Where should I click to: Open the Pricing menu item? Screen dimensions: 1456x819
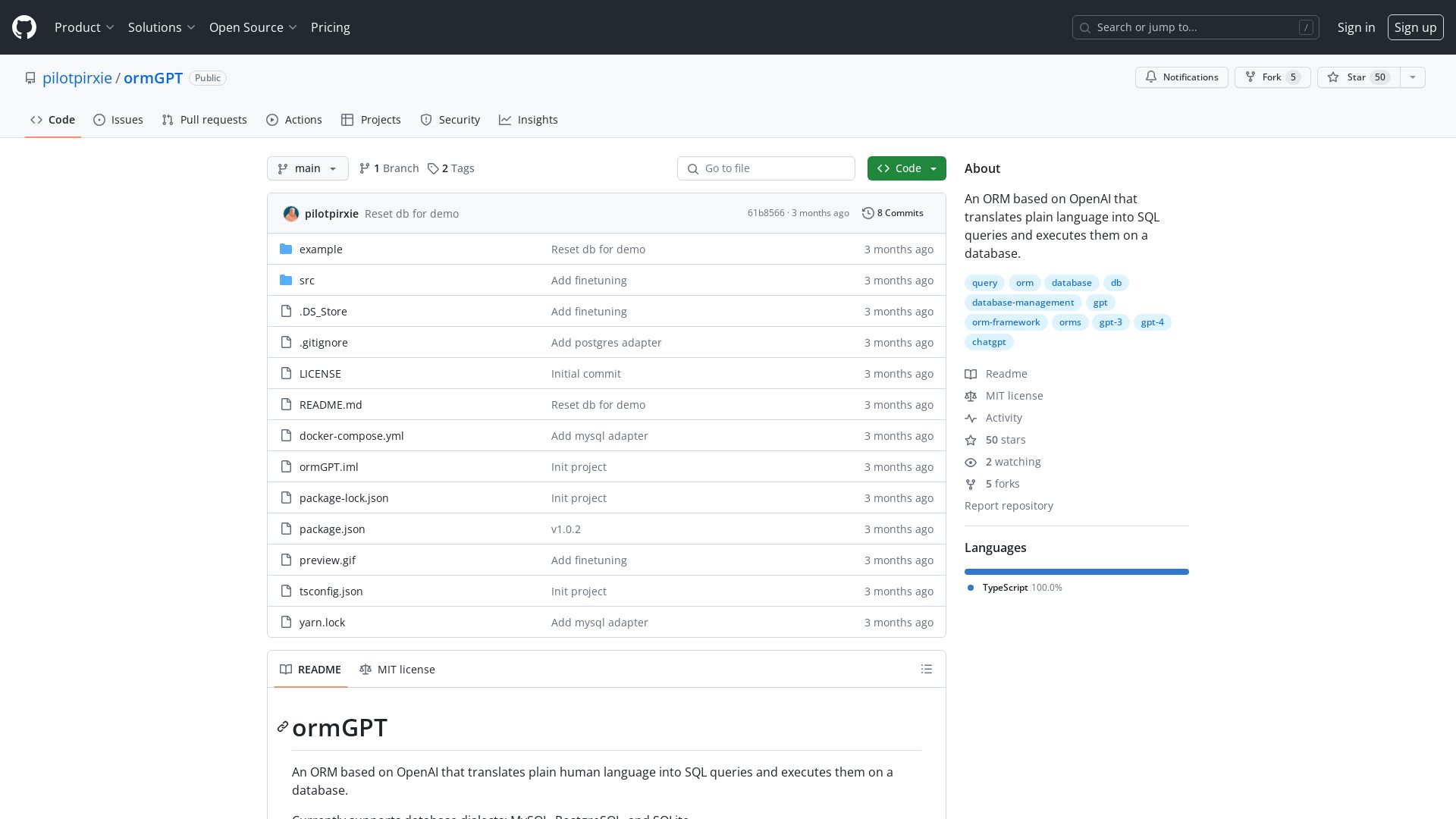point(330,27)
